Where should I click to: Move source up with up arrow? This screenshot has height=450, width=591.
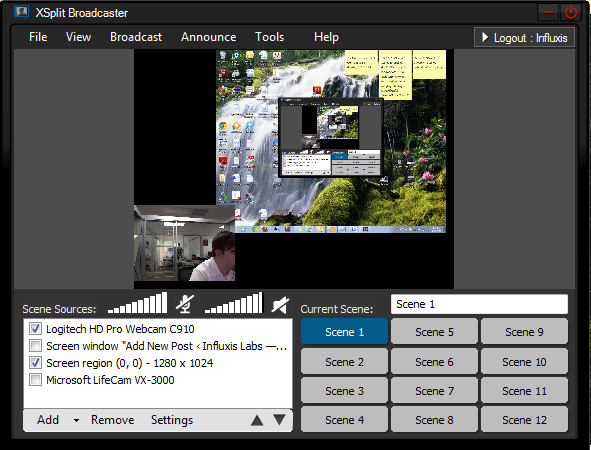tap(257, 420)
